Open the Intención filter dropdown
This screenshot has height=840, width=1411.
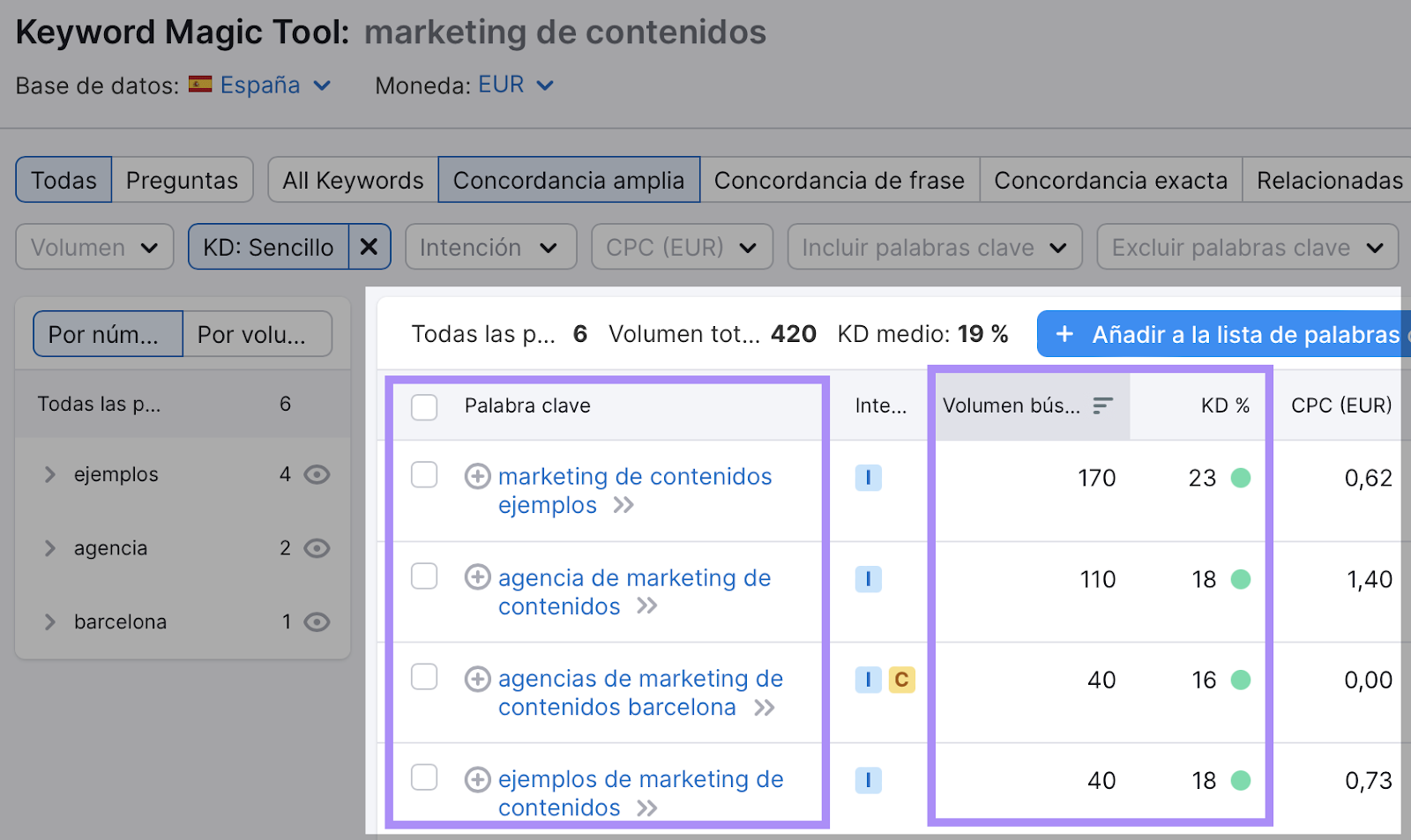pos(489,247)
